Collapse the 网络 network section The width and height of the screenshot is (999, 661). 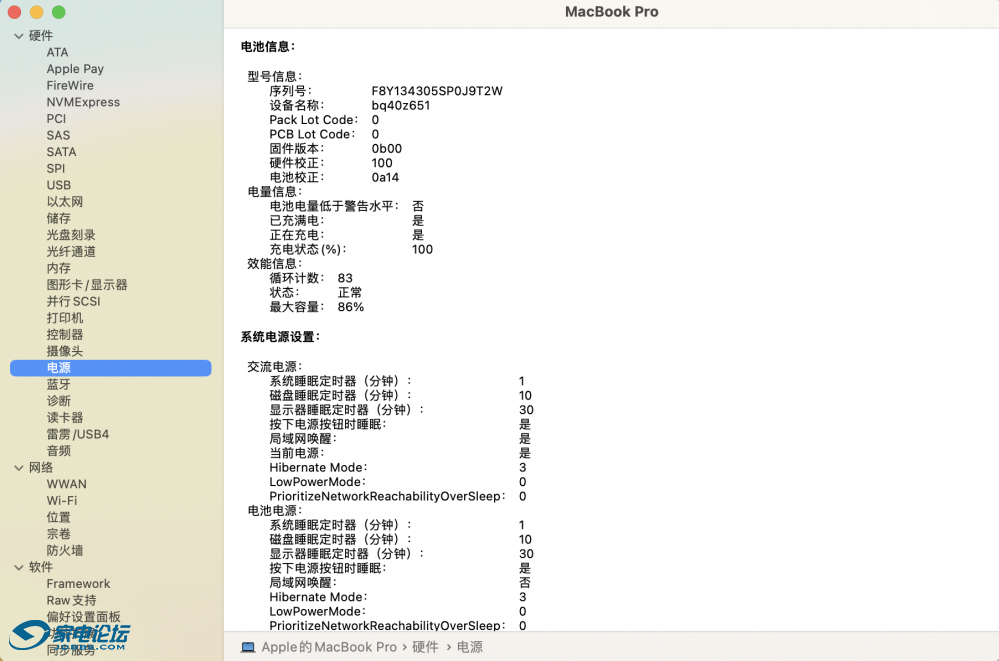coord(18,468)
